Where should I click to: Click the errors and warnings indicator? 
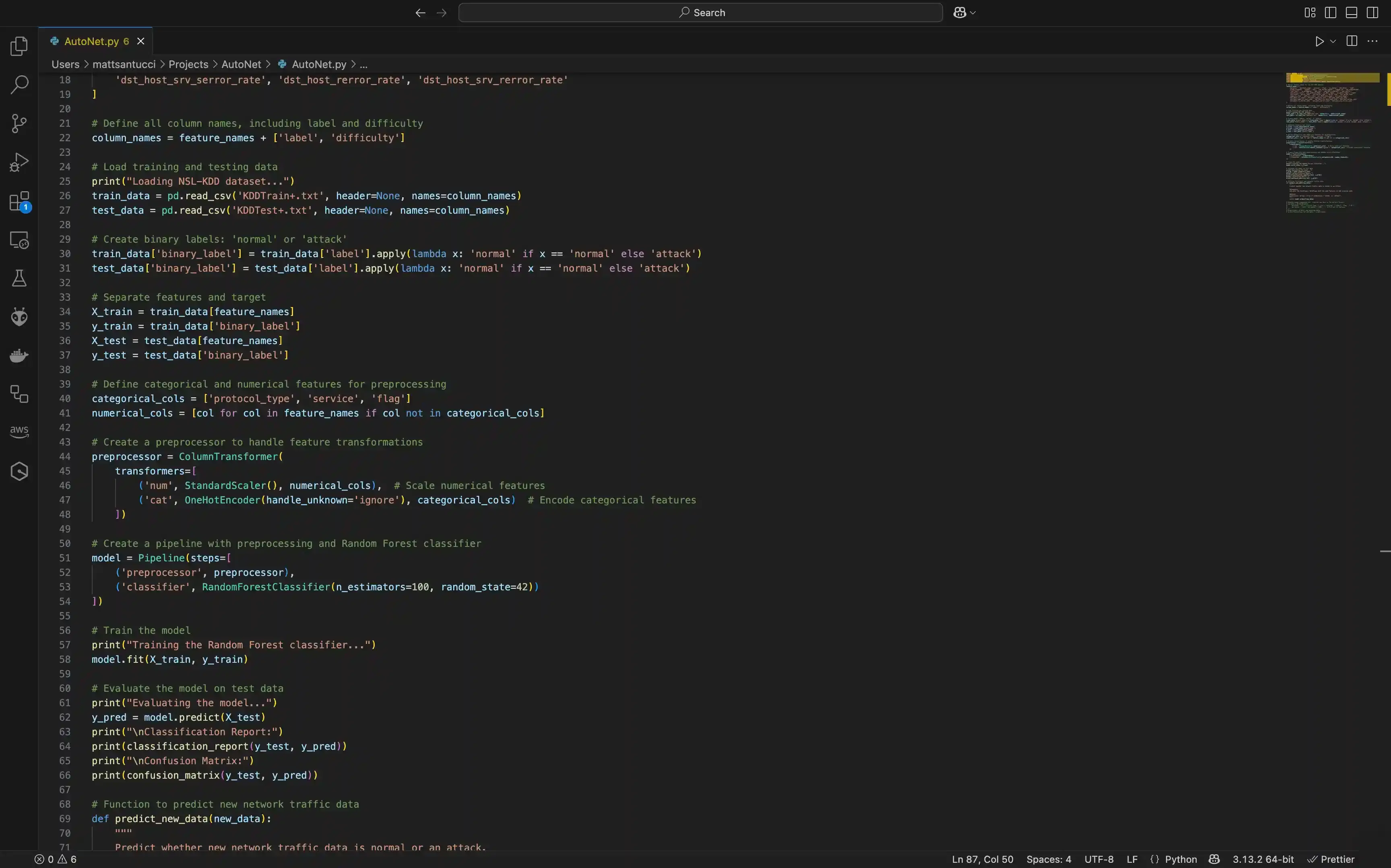(56, 860)
